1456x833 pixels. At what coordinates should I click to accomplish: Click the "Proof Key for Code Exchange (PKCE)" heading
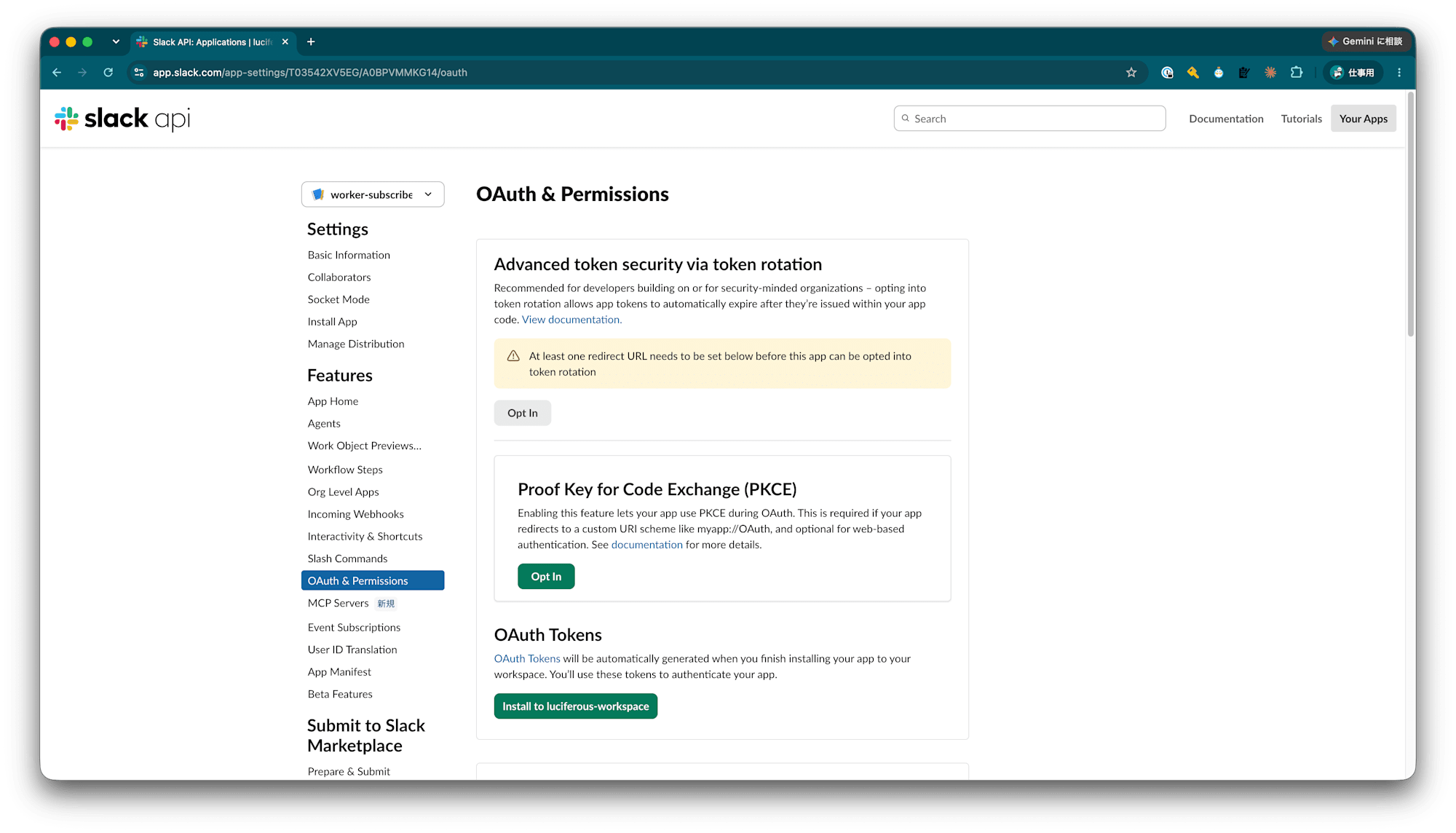point(657,489)
